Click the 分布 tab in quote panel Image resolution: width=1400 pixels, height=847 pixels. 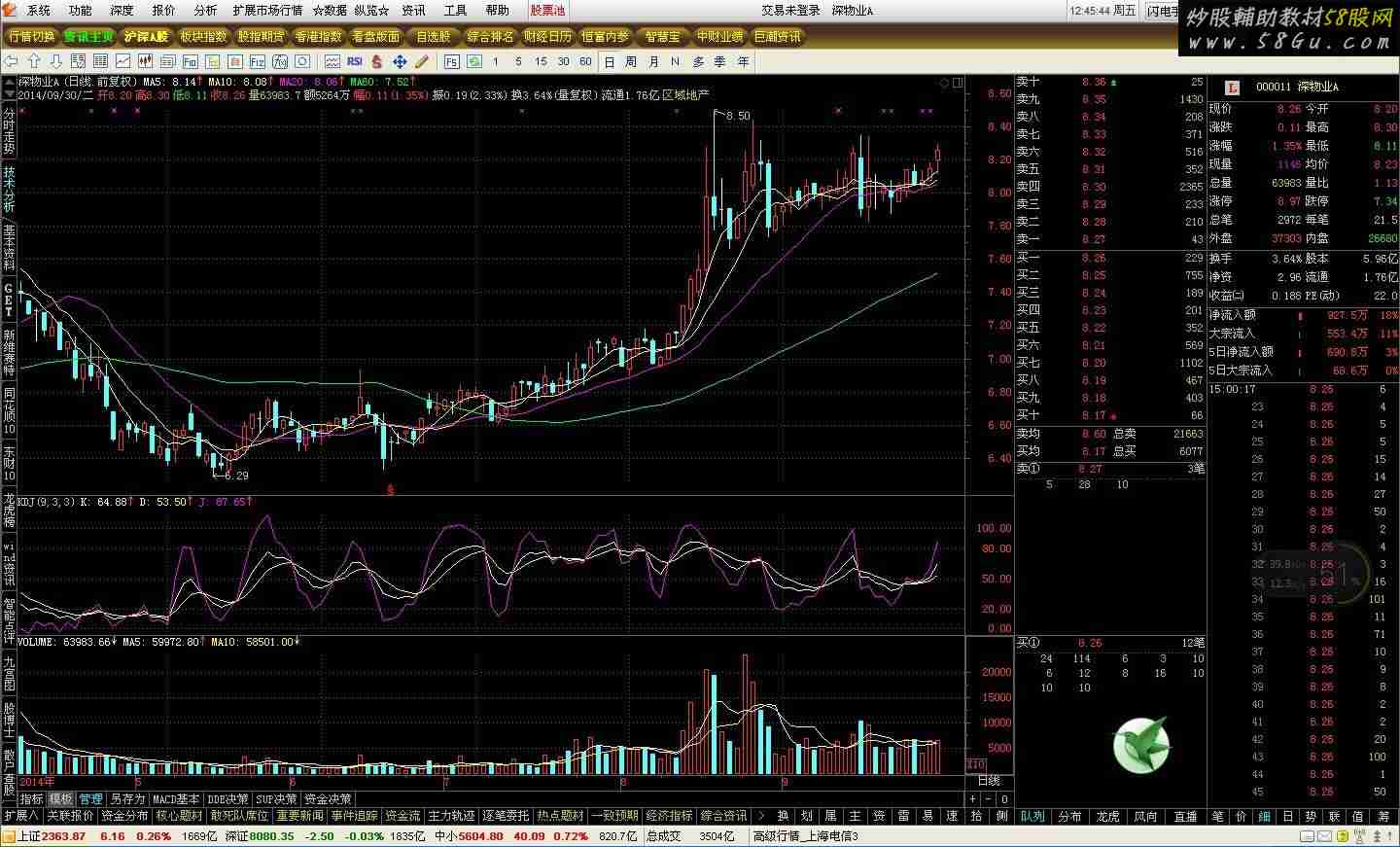[x=1070, y=816]
